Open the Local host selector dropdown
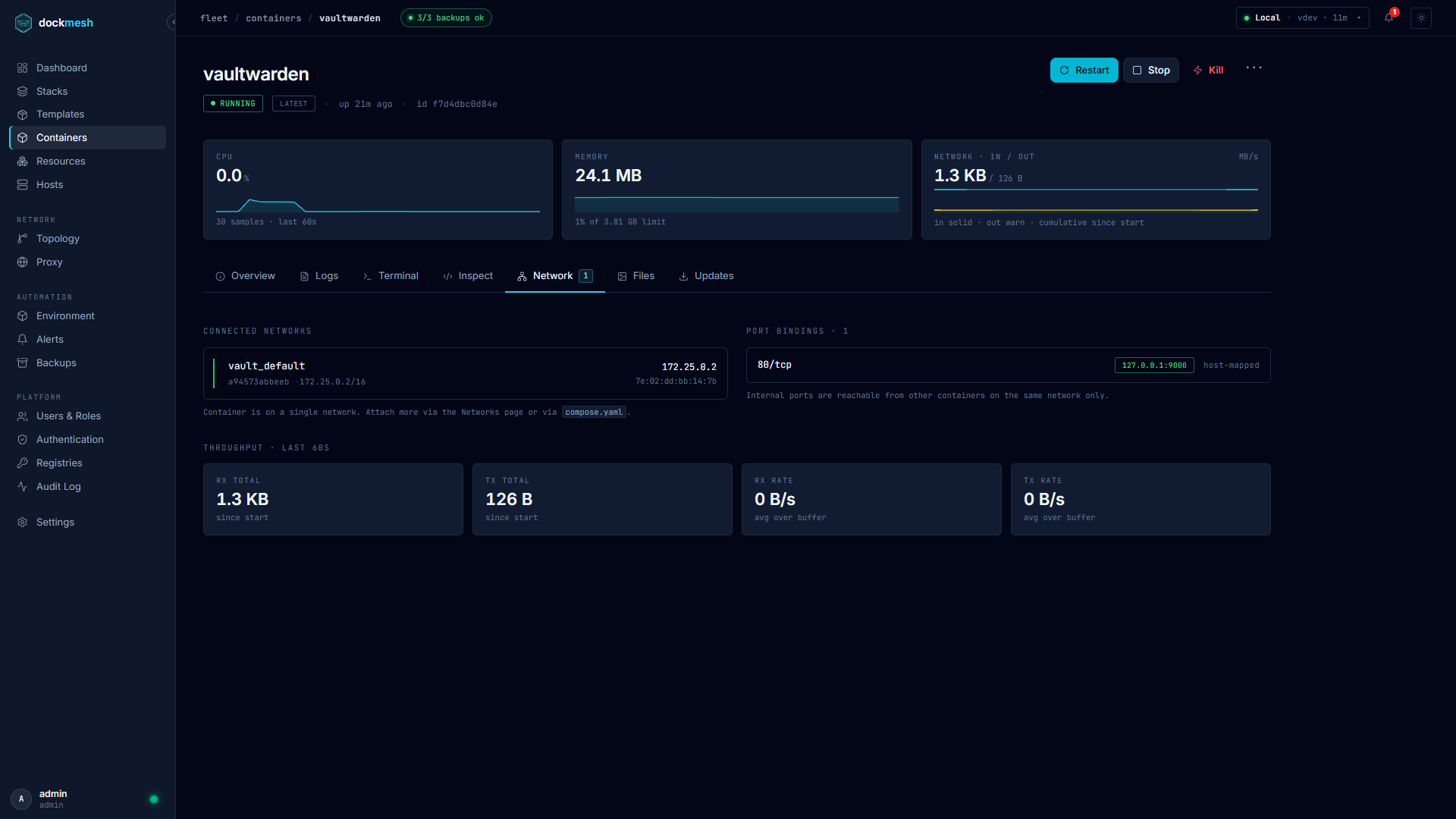Screen dimensions: 1456x819 tap(1302, 17)
